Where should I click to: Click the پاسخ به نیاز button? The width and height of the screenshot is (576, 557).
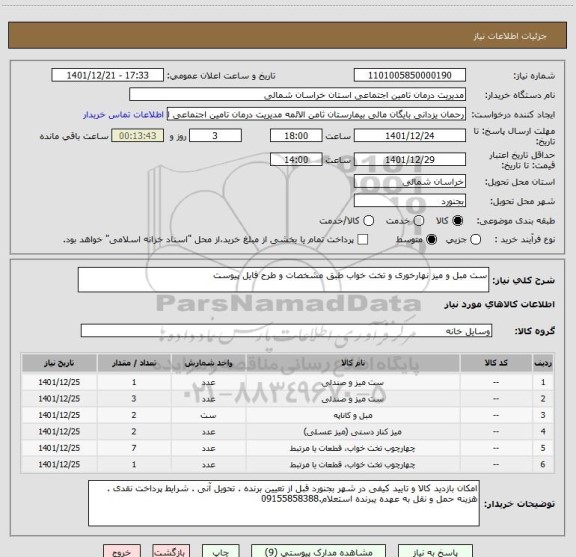[435, 552]
